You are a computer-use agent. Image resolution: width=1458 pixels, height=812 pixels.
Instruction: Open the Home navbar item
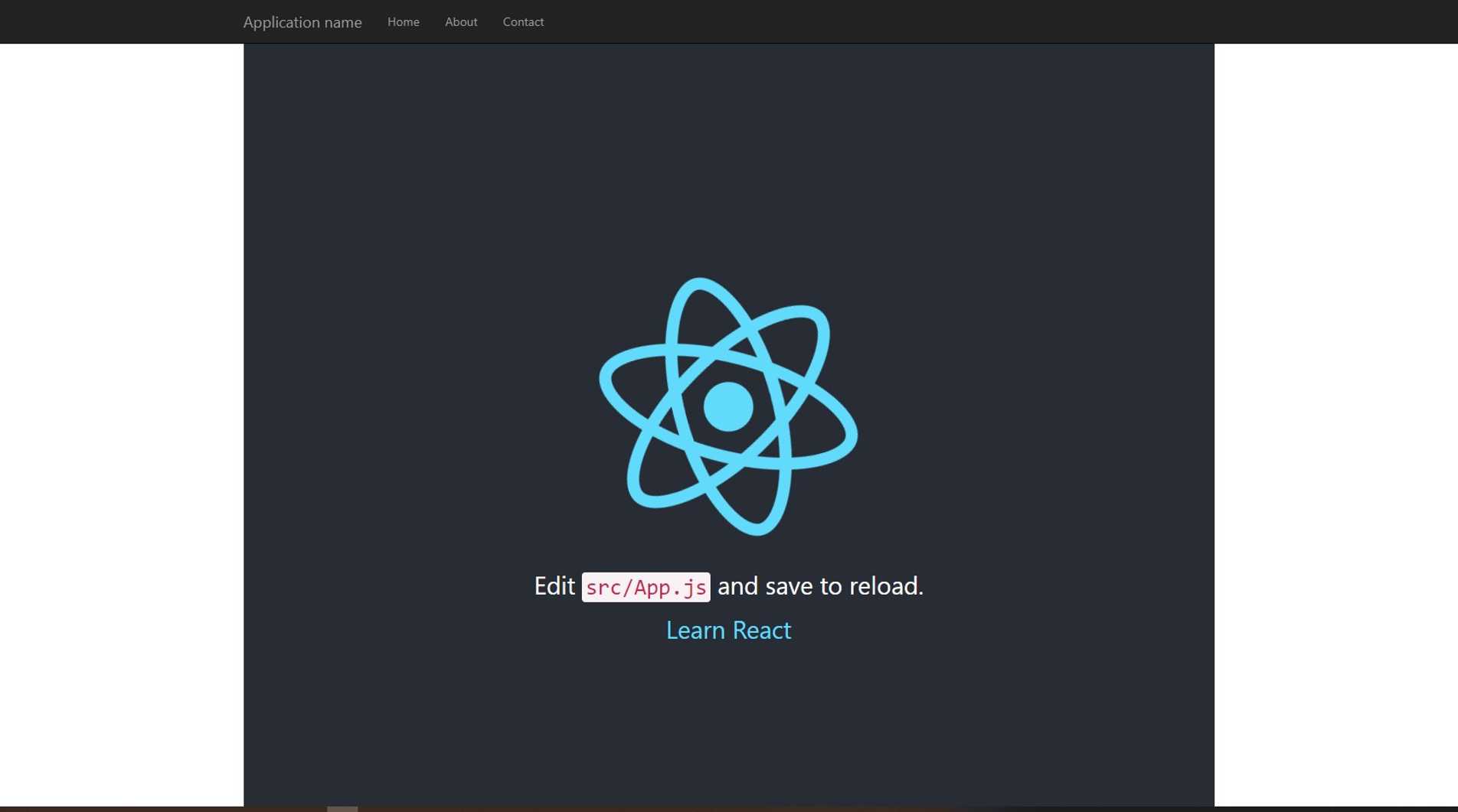403,22
